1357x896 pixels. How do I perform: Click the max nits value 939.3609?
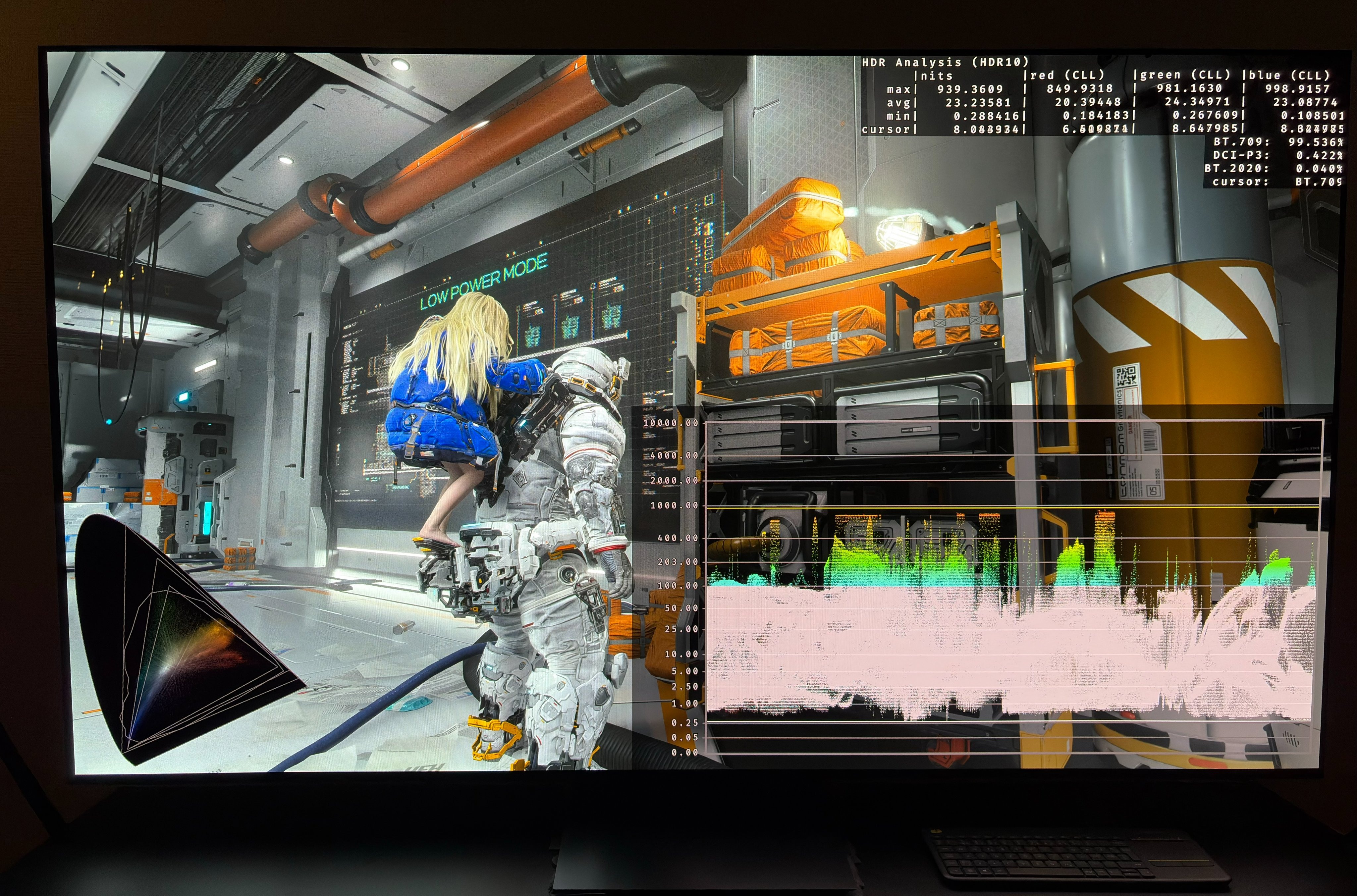click(x=970, y=89)
